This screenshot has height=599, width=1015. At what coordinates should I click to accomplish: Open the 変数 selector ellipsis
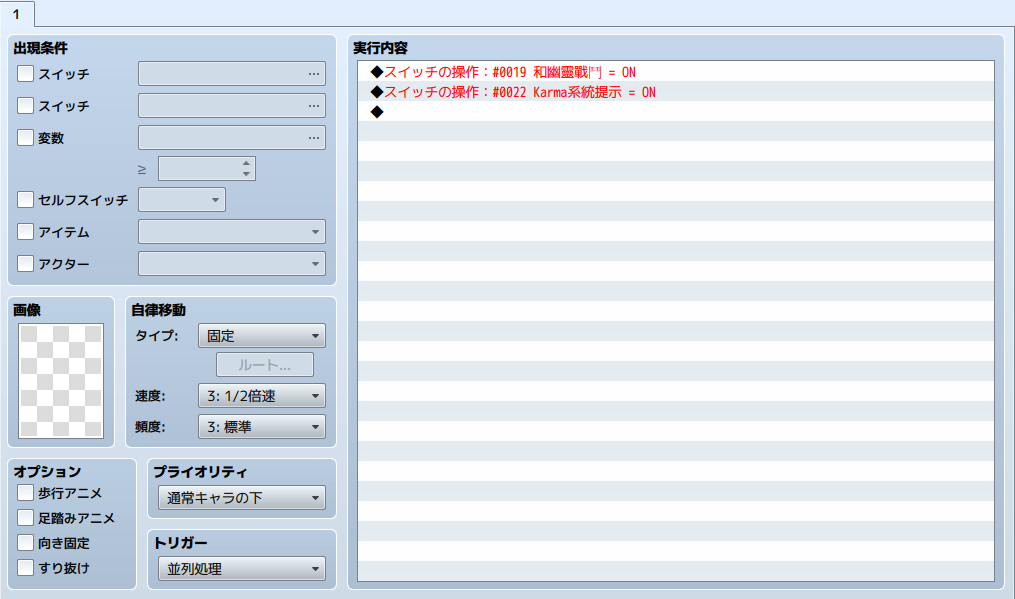[314, 137]
